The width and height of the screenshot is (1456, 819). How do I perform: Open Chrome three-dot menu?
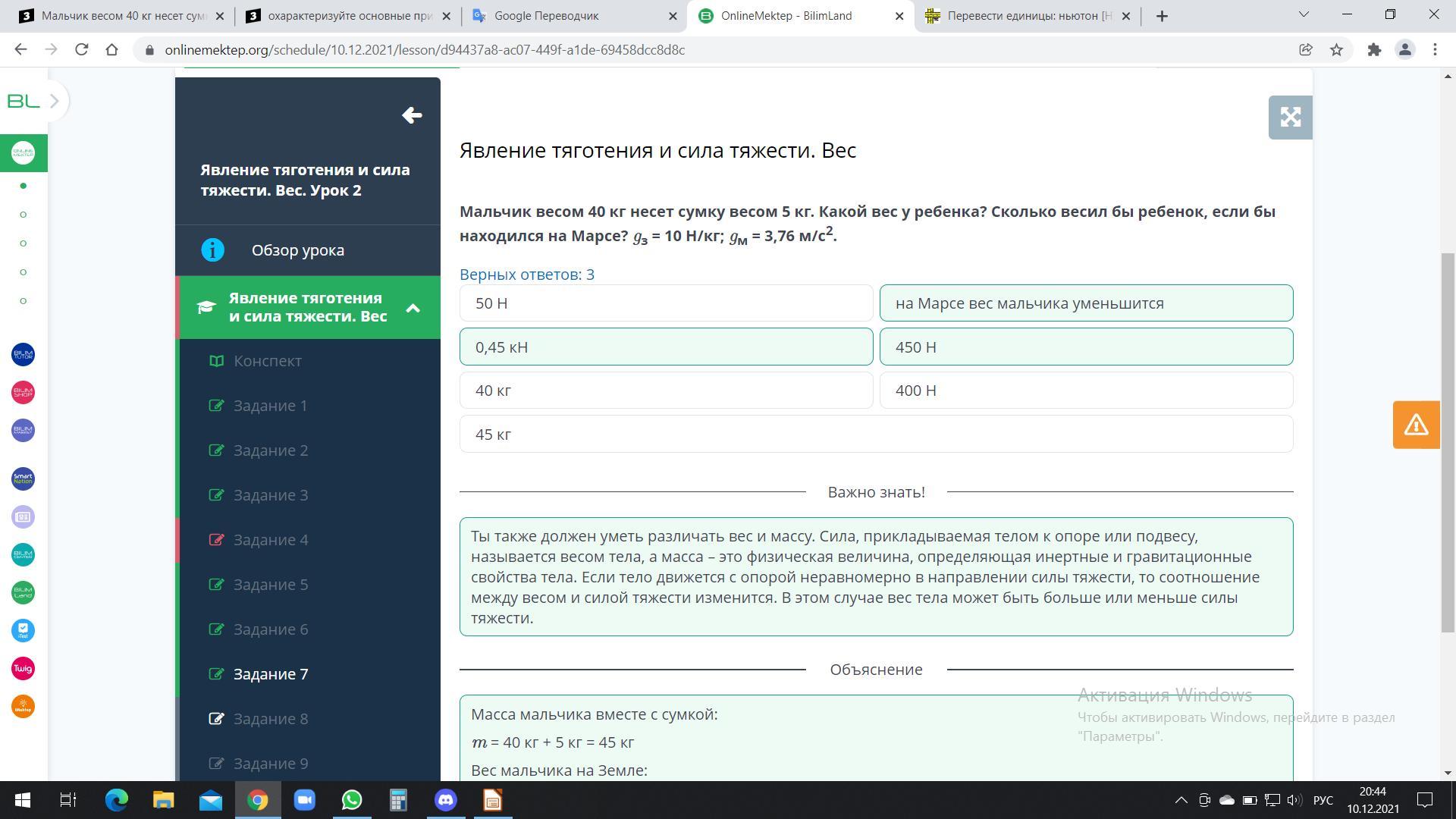pyautogui.click(x=1435, y=49)
